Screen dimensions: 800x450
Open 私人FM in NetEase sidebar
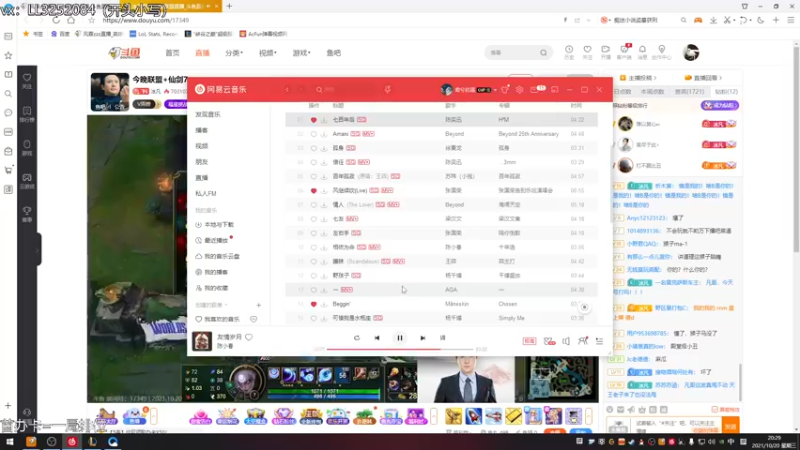pos(206,193)
